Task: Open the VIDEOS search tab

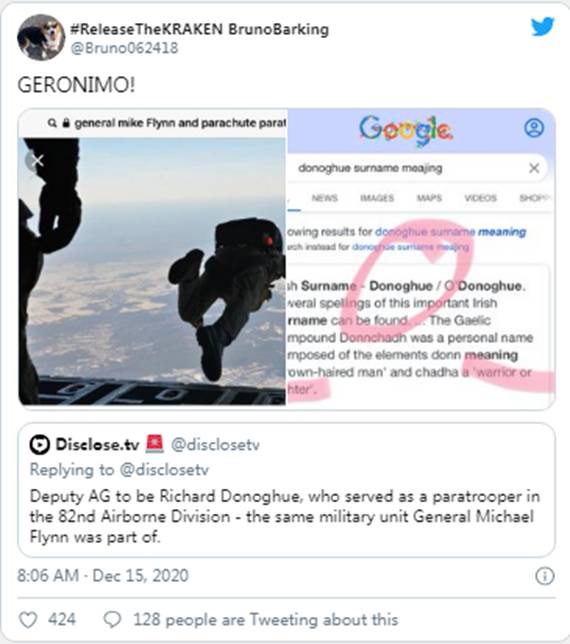Action: (480, 198)
